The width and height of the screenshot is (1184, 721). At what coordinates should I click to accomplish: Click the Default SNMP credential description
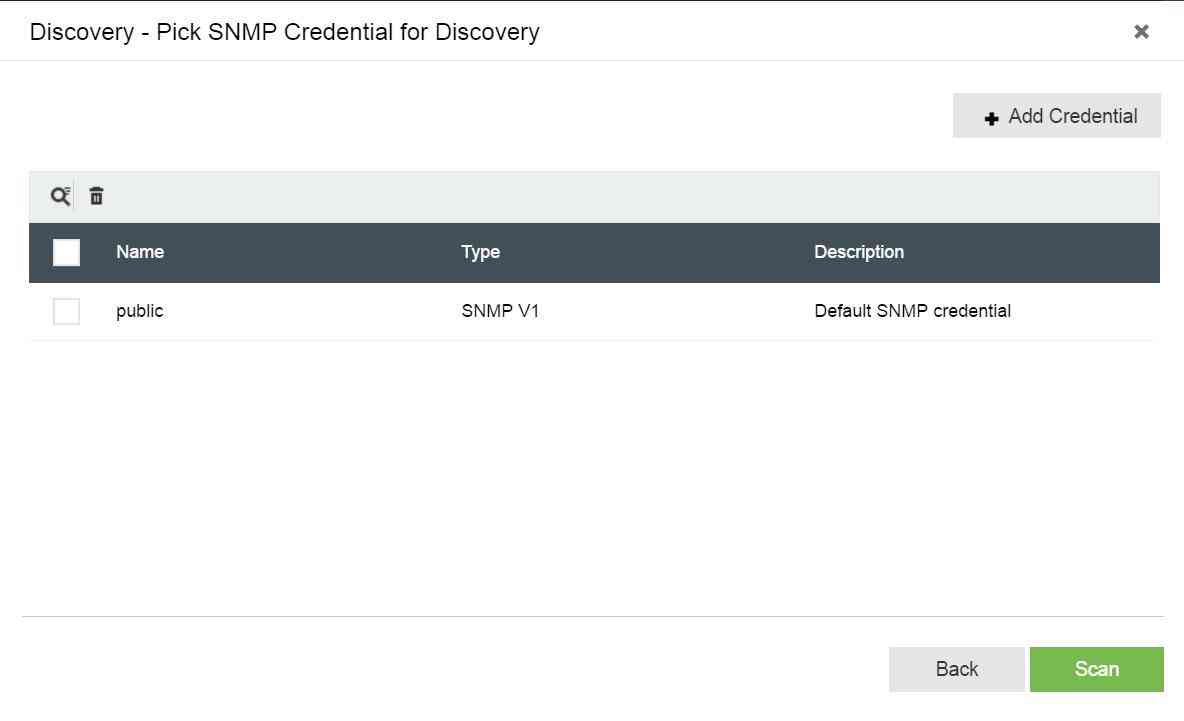point(912,311)
